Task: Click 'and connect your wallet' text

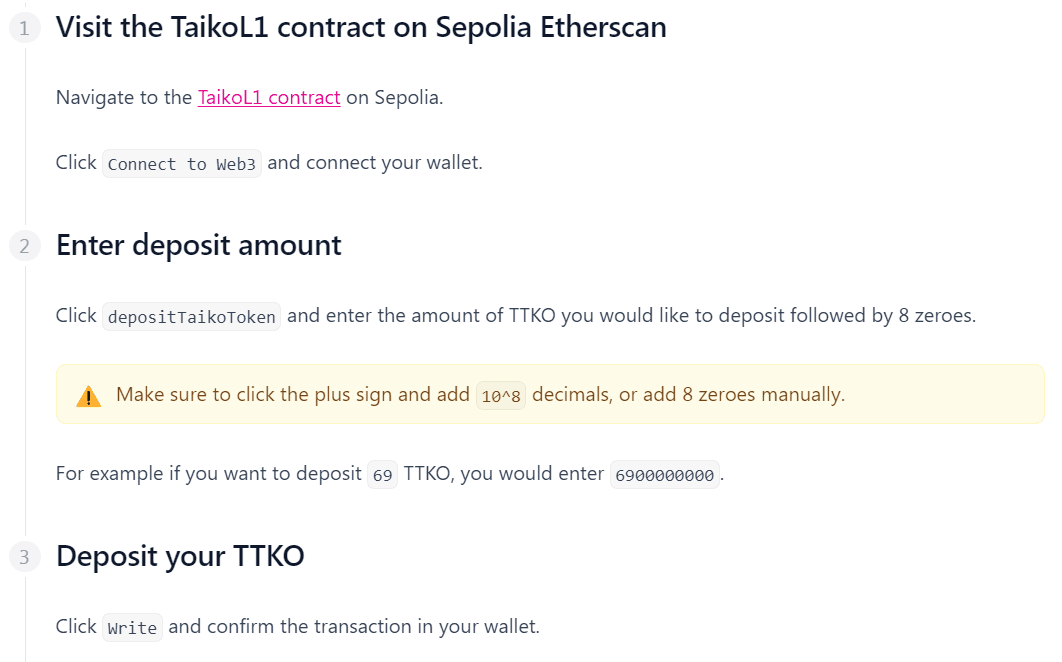Action: pyautogui.click(x=375, y=163)
